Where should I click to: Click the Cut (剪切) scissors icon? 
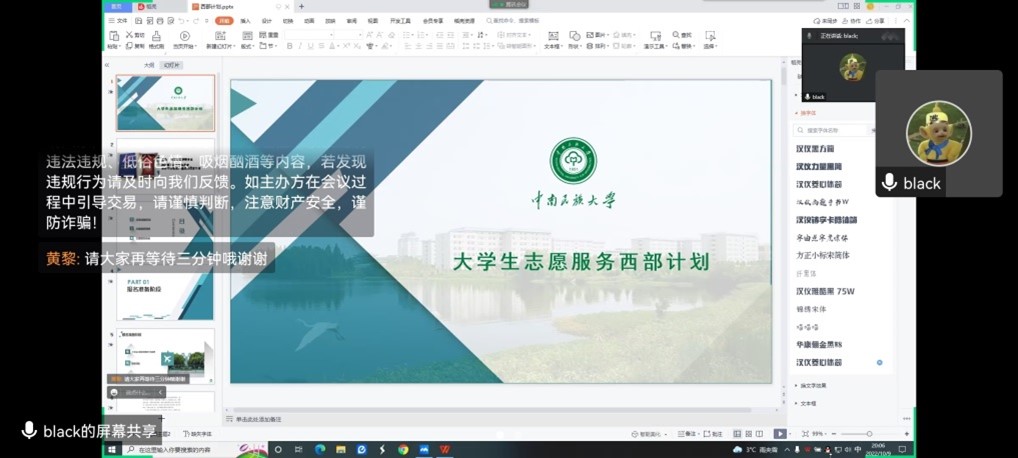pos(135,35)
